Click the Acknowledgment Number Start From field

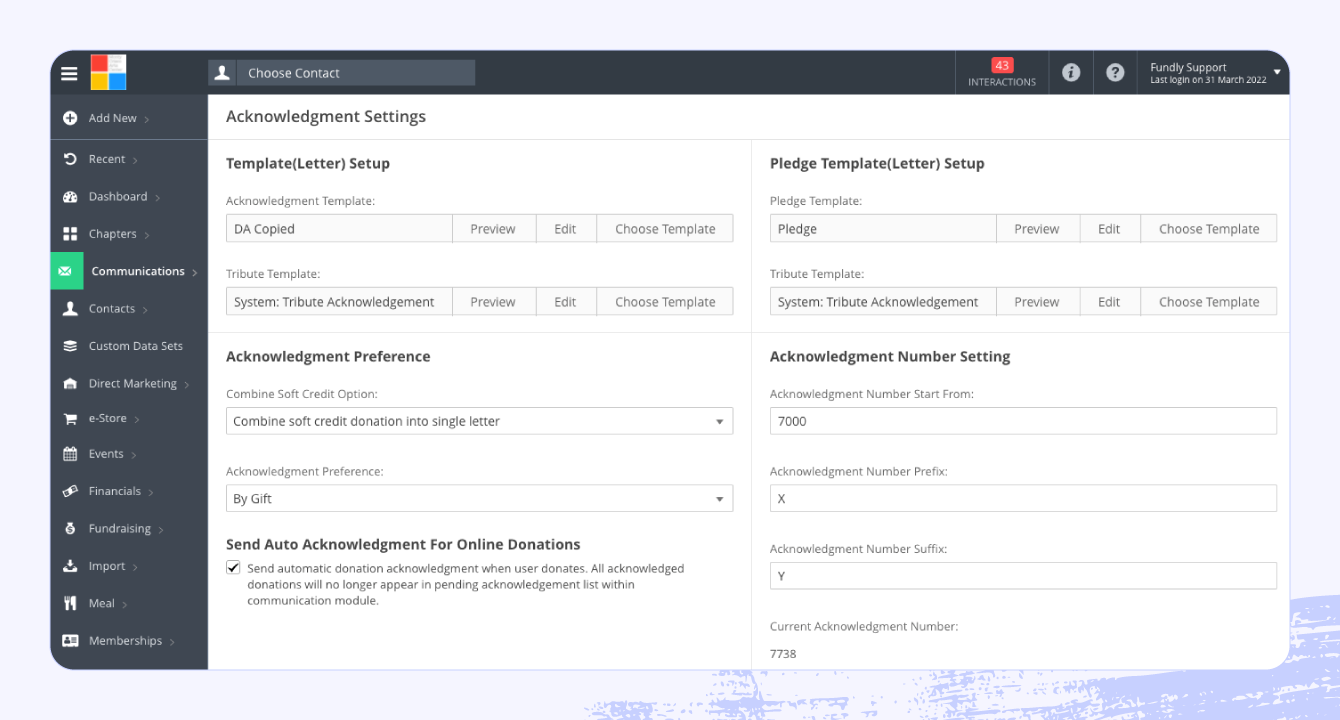pos(1022,421)
